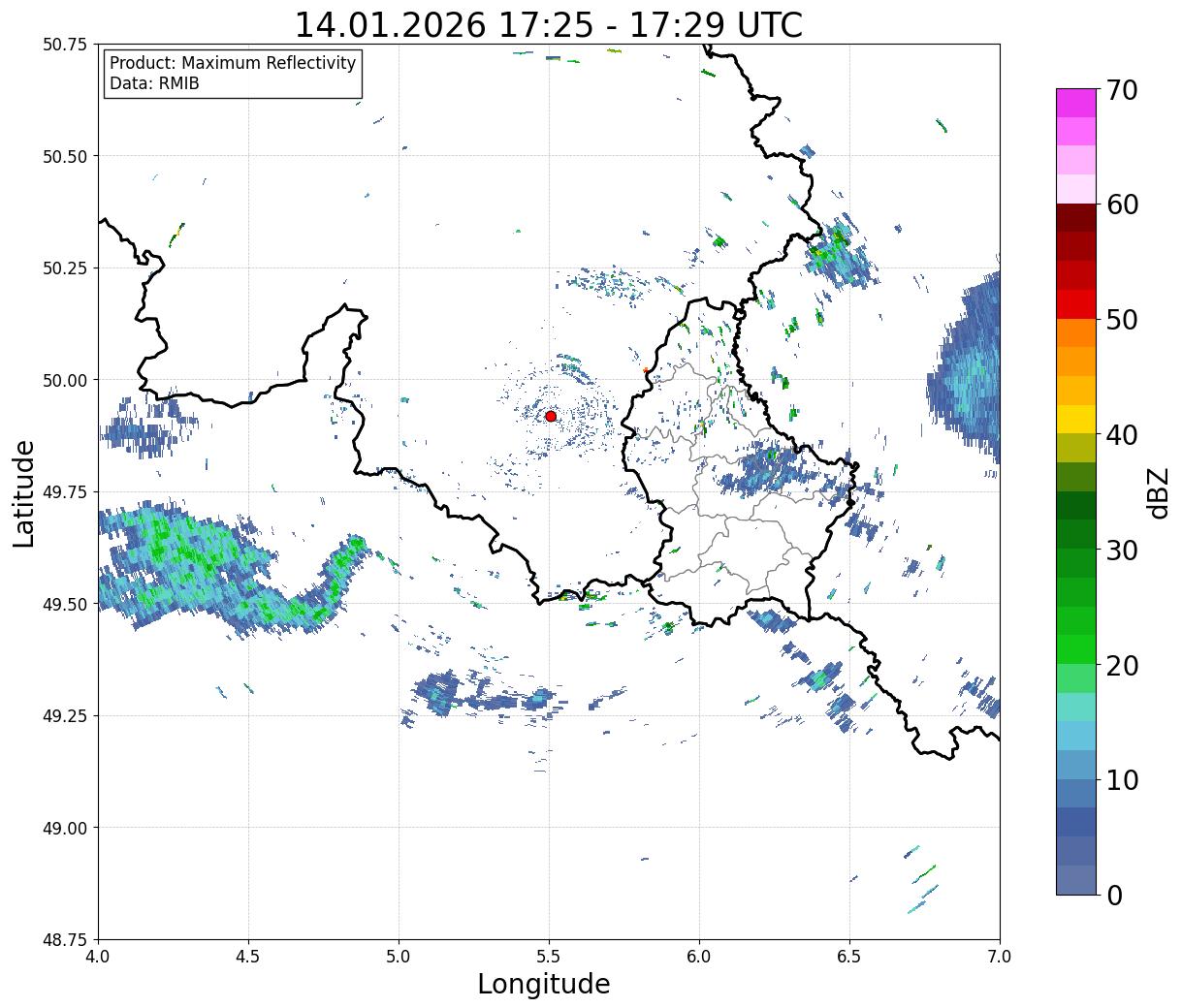
Task: Click the 'Latitude' axis label
Action: (24, 492)
